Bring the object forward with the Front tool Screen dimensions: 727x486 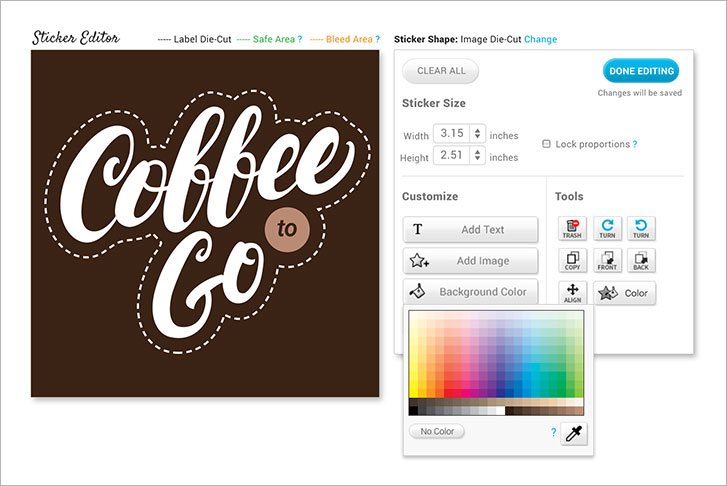[607, 260]
